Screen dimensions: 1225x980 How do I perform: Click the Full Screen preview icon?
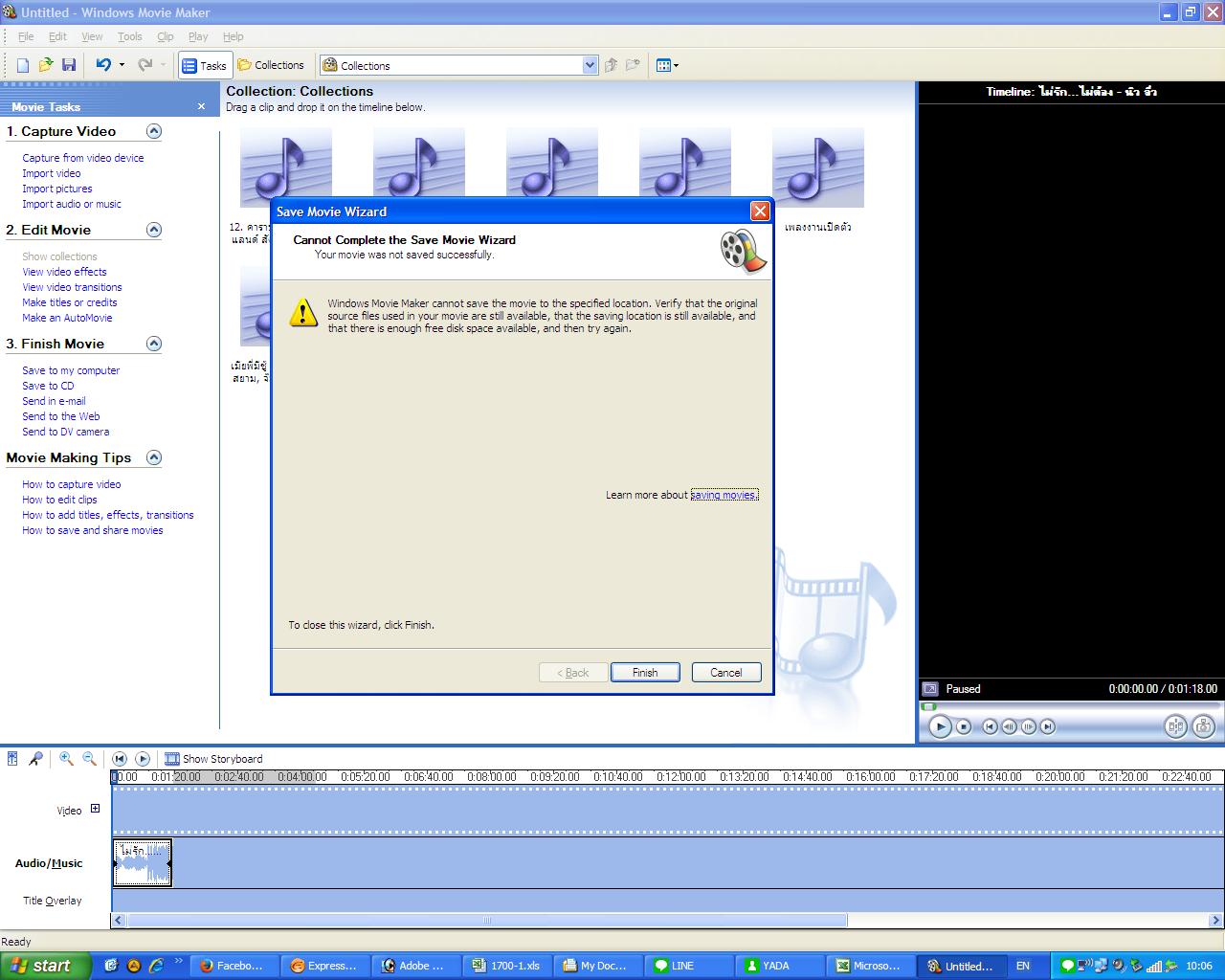tap(929, 689)
